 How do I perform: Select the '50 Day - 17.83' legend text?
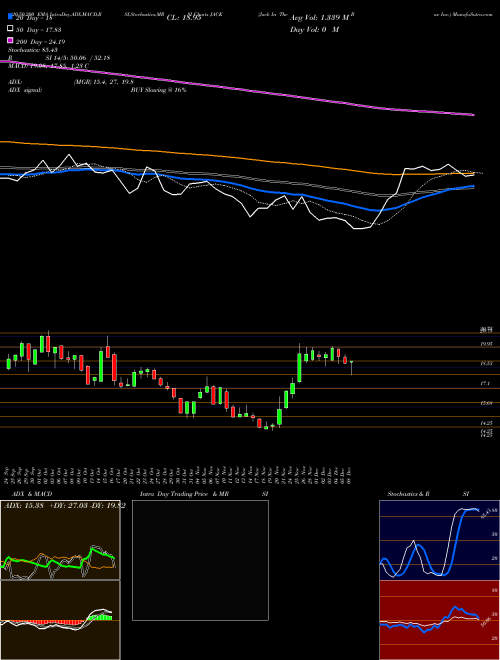tap(41, 29)
